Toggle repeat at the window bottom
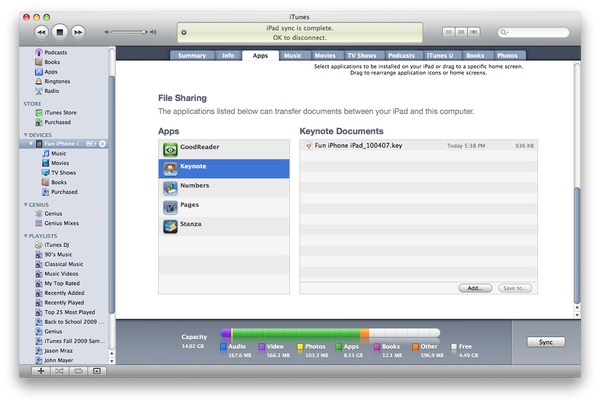The height and width of the screenshot is (404, 600). [x=78, y=371]
